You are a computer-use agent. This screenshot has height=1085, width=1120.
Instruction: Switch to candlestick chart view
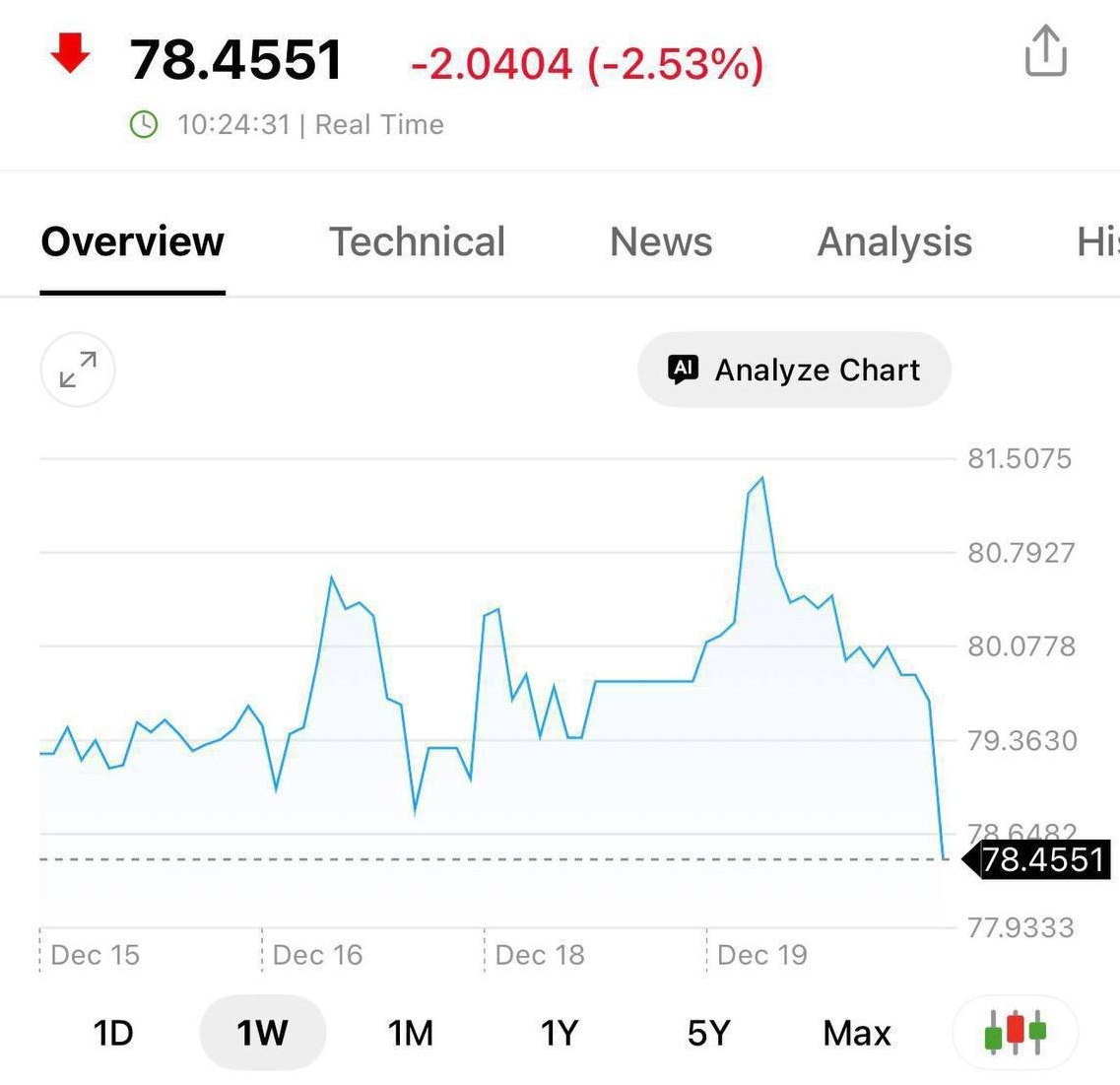pyautogui.click(x=1015, y=1032)
